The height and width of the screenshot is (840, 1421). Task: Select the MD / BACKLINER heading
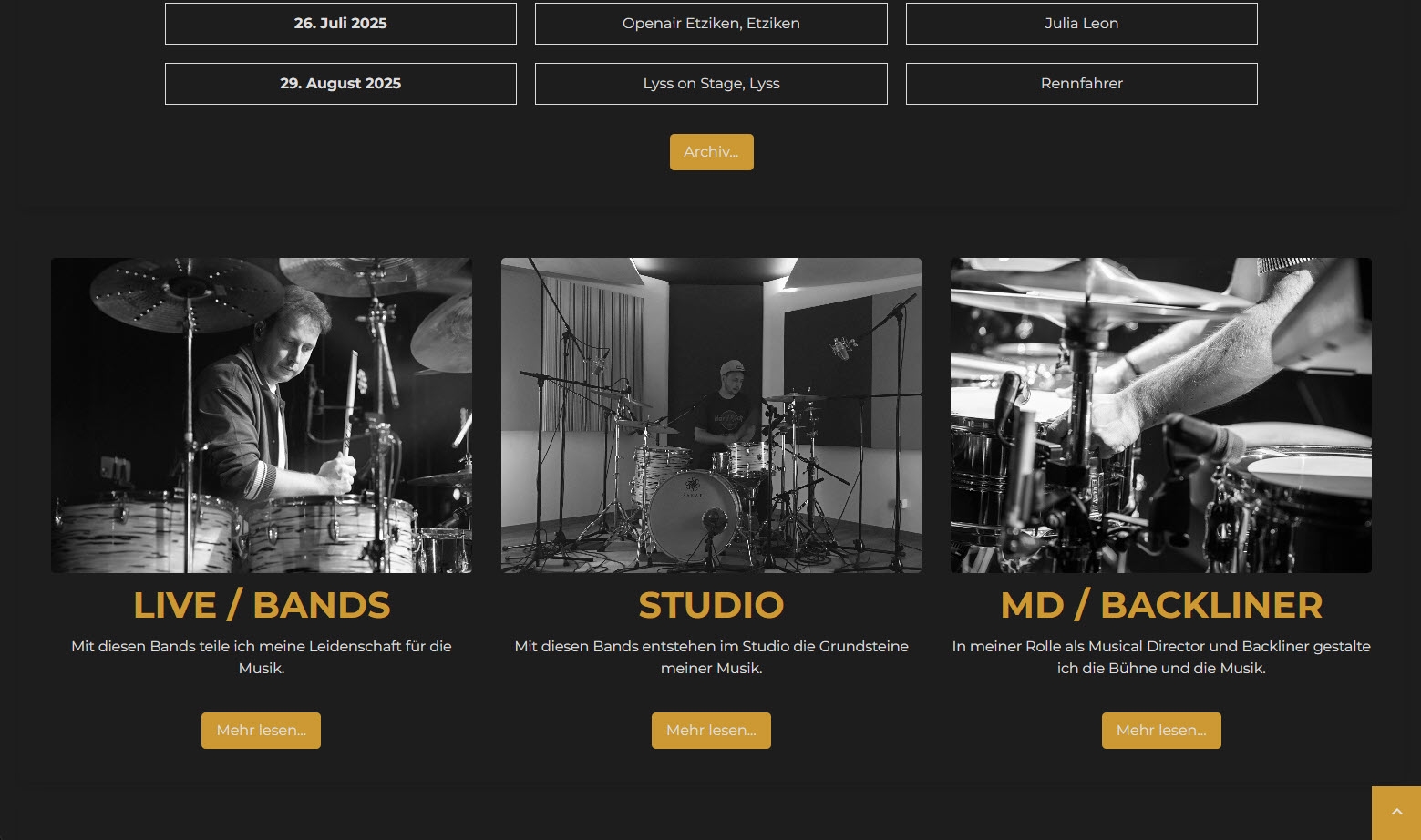[x=1161, y=605]
